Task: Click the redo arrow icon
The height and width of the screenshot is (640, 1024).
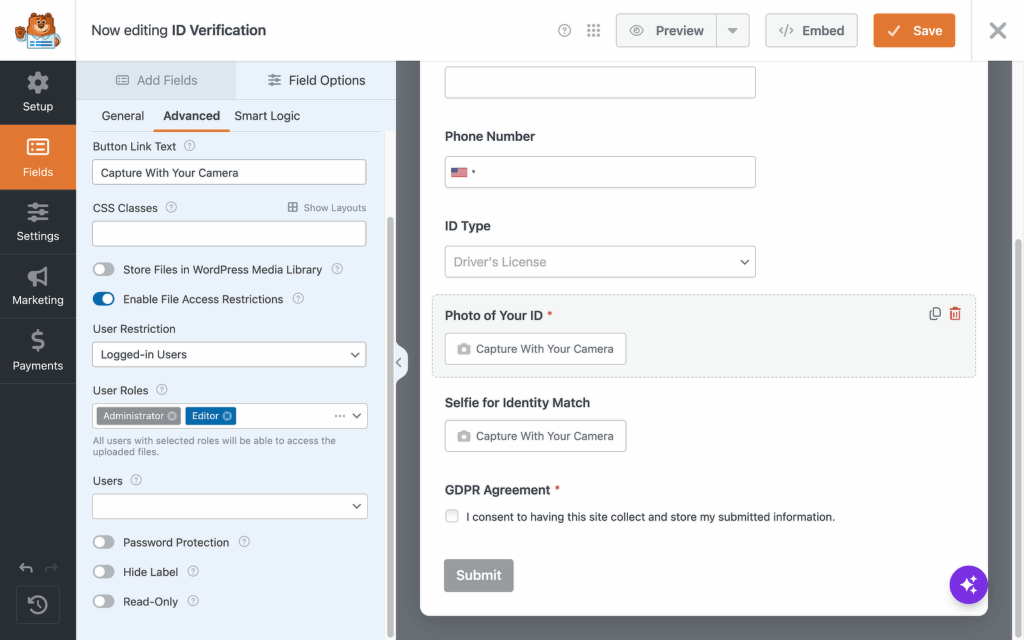Action: (51, 568)
